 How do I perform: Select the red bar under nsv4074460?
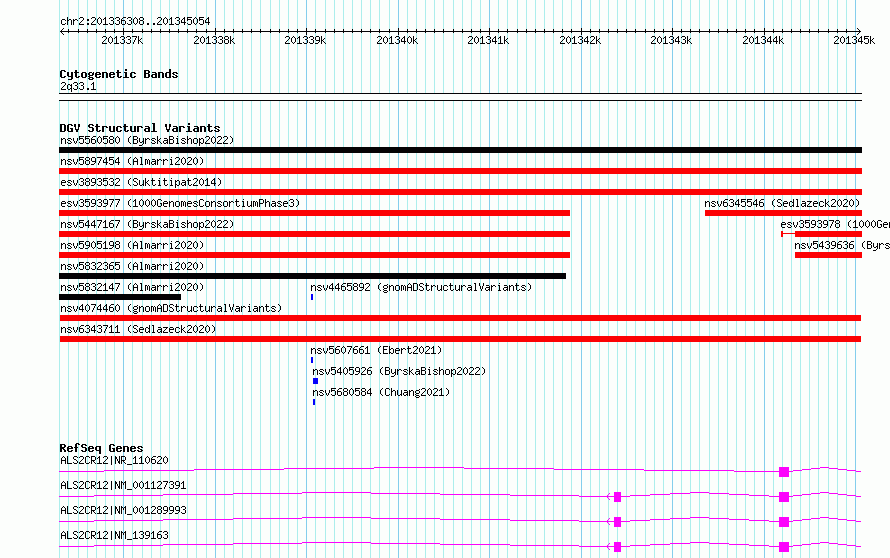coord(460,318)
